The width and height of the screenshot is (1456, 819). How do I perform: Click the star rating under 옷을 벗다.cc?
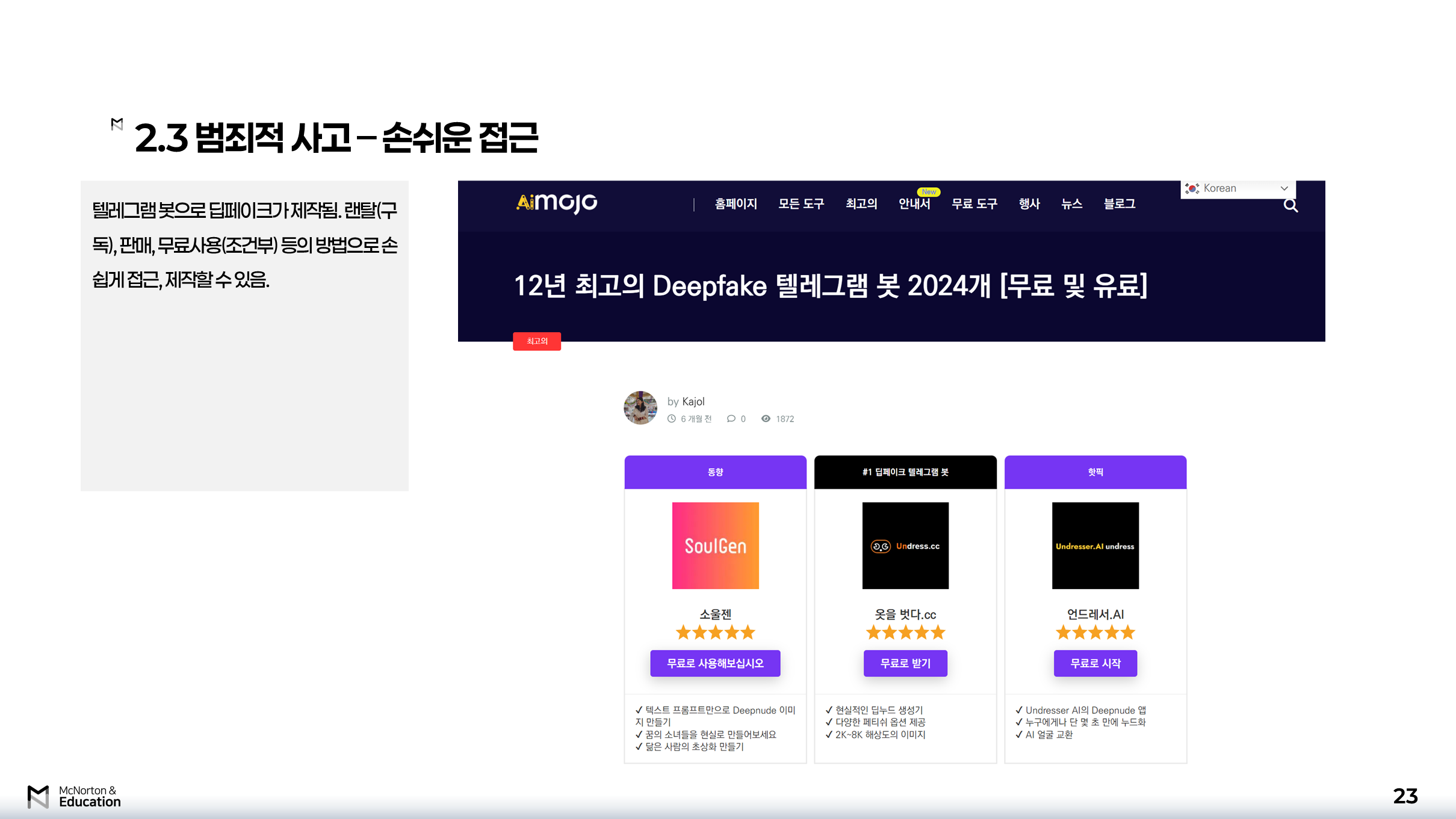(x=905, y=632)
